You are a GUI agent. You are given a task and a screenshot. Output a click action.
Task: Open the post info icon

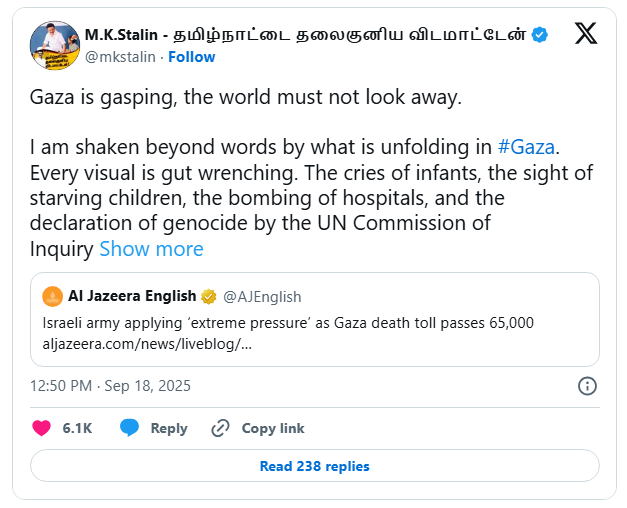pos(588,386)
